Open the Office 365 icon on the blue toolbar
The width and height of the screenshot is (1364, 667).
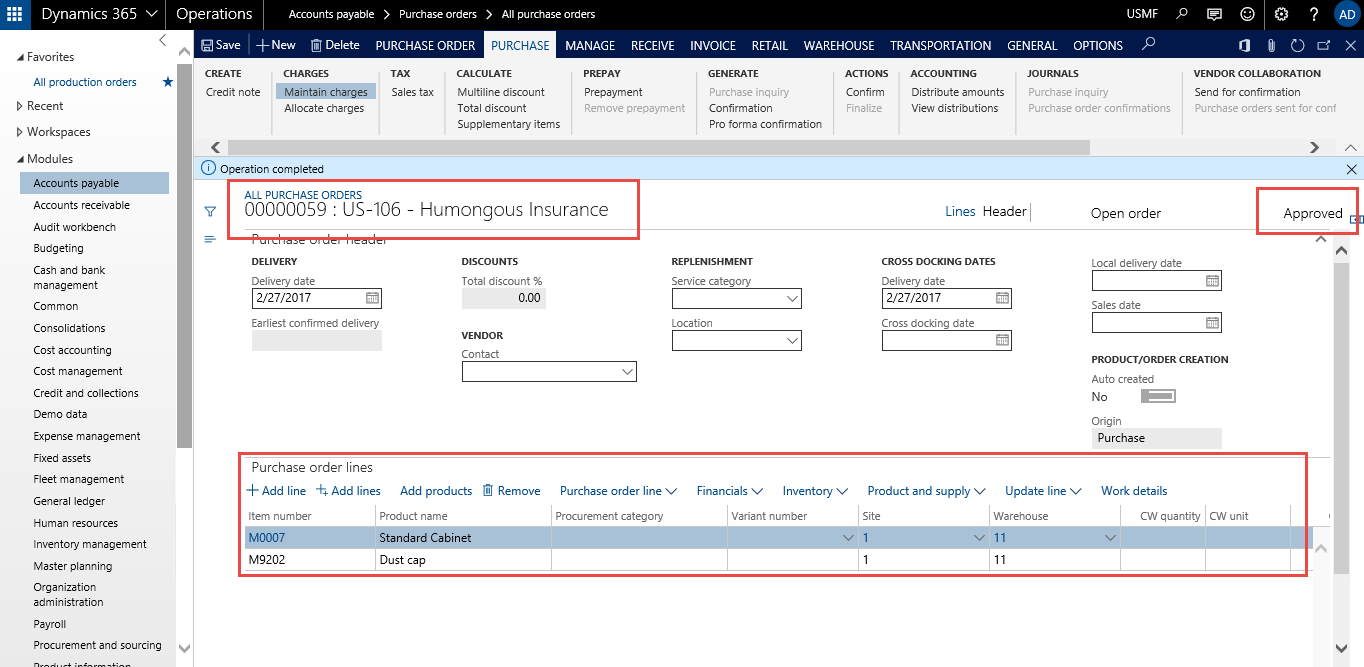(1243, 45)
